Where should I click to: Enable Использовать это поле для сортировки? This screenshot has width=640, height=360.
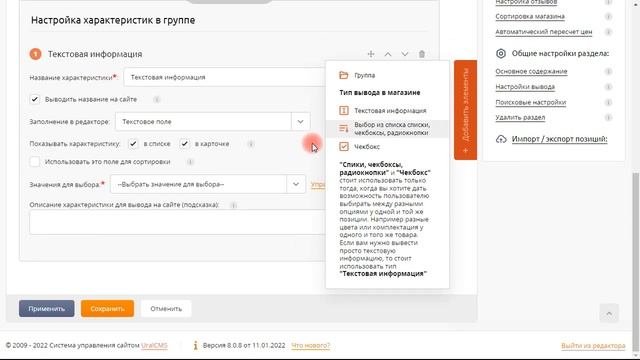point(35,162)
